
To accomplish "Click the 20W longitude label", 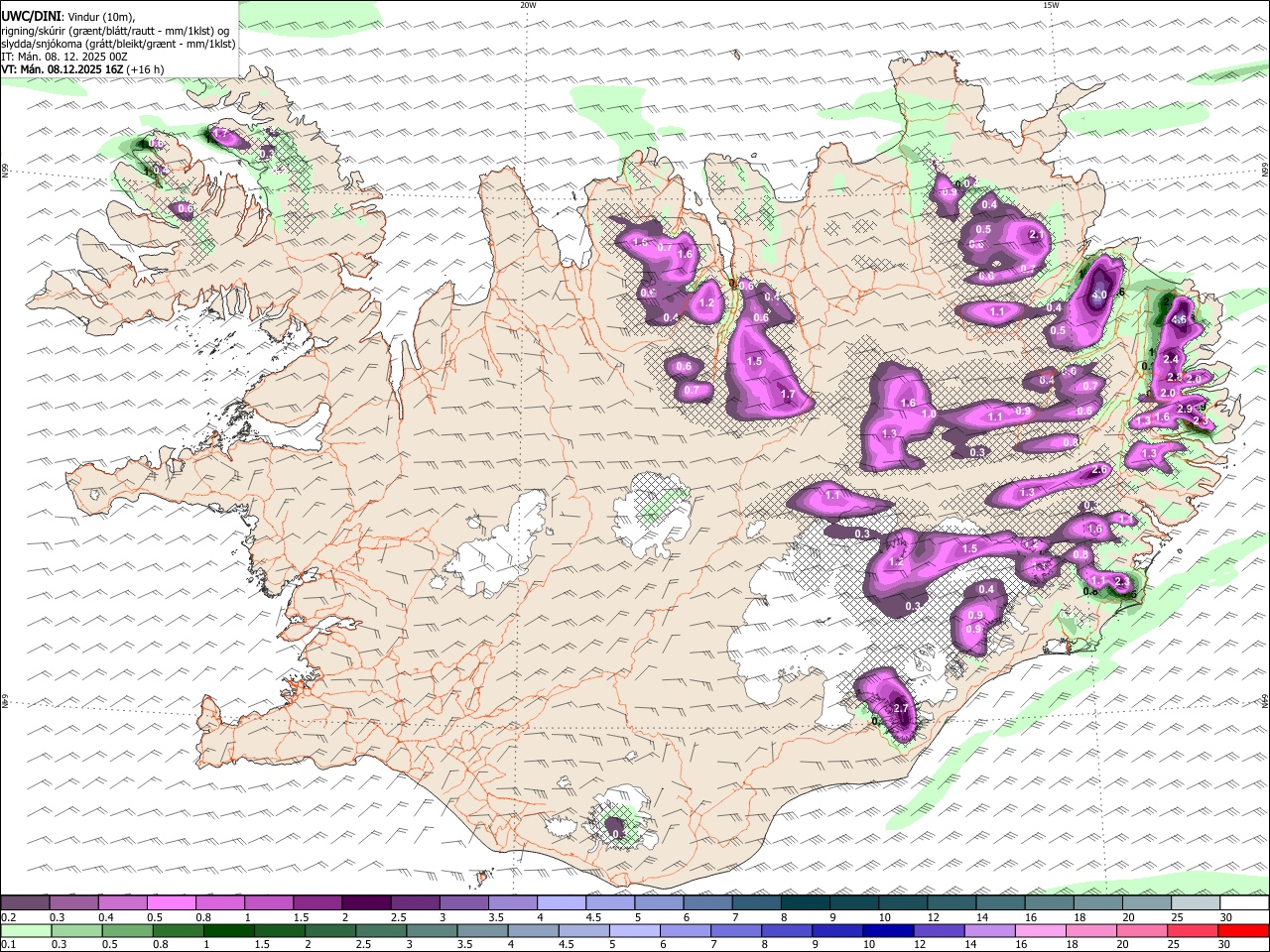I will click(x=528, y=5).
